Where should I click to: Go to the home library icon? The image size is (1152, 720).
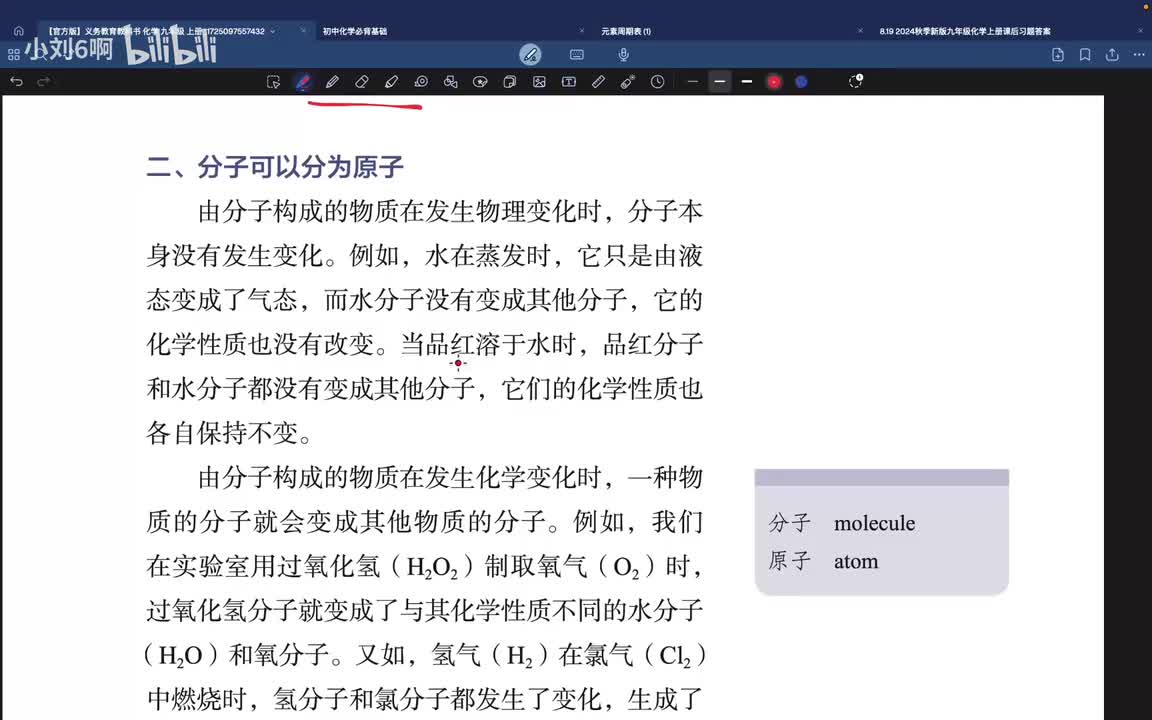pyautogui.click(x=18, y=31)
